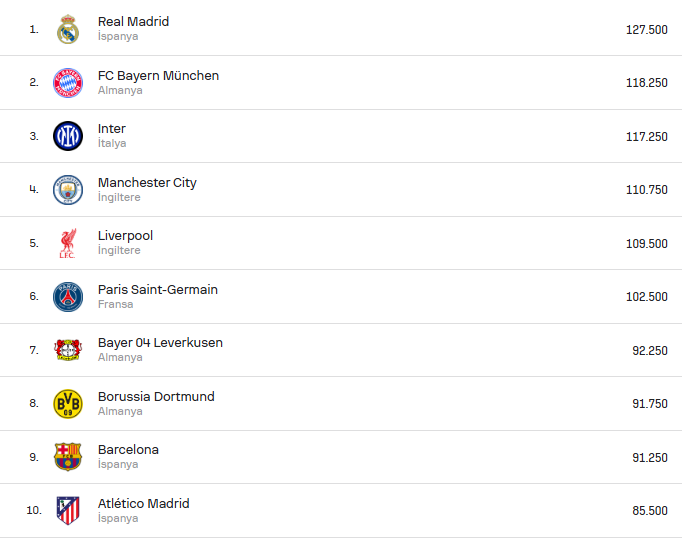Click the Liverpool LFC logo
The height and width of the screenshot is (538, 682).
coord(68,243)
